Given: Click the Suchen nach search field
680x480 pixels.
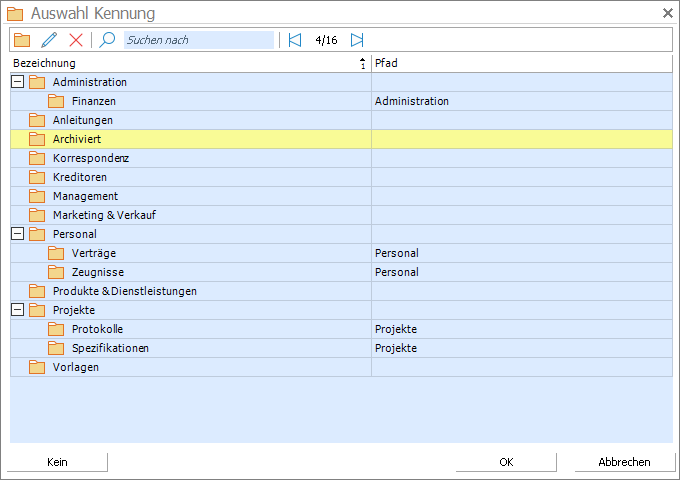Looking at the screenshot, I should coord(199,40).
